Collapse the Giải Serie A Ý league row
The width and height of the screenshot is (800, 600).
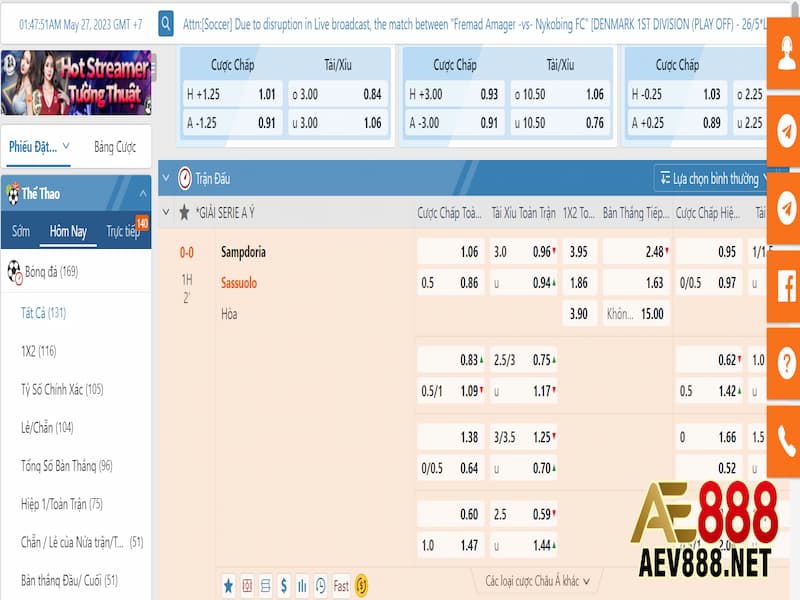[167, 213]
